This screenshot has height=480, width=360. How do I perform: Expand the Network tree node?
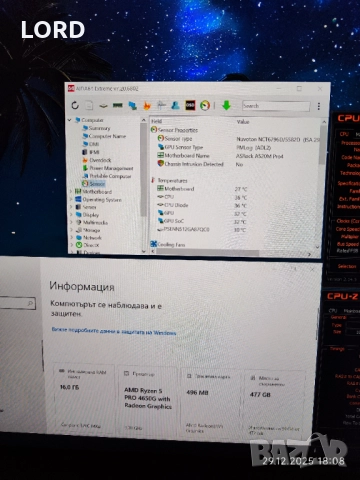pos(71,238)
